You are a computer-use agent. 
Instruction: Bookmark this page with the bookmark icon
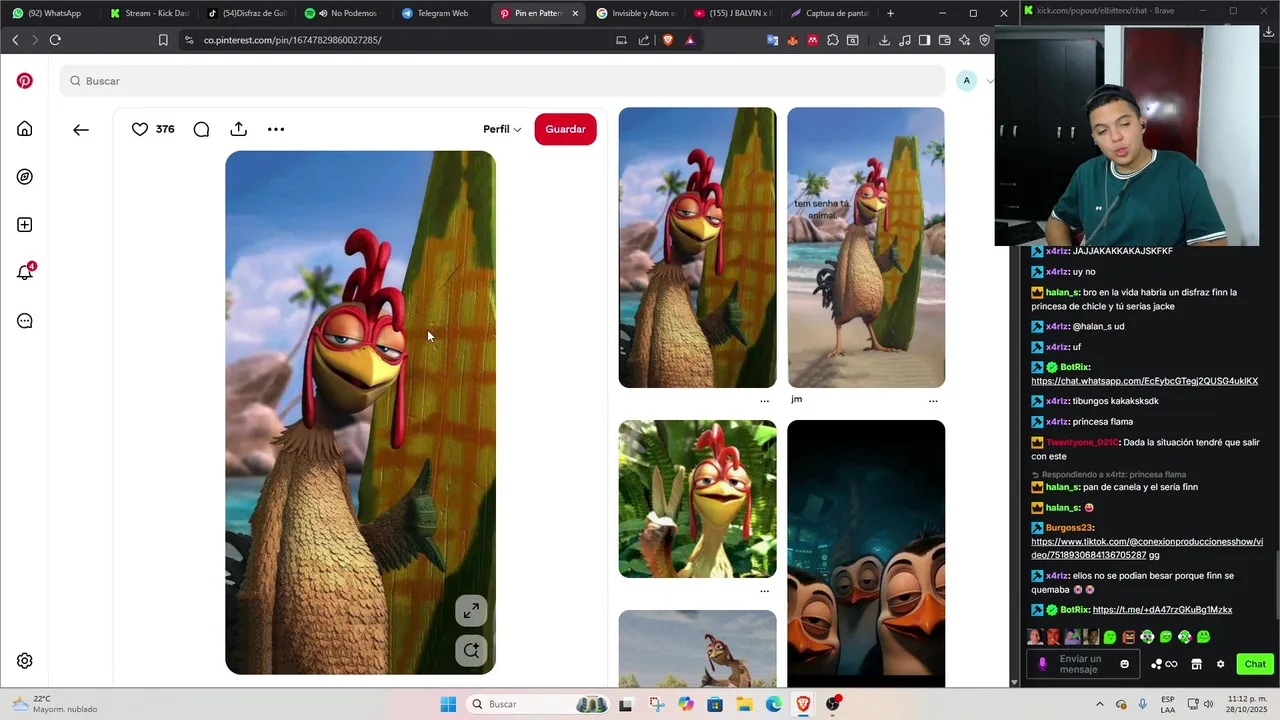tap(163, 40)
